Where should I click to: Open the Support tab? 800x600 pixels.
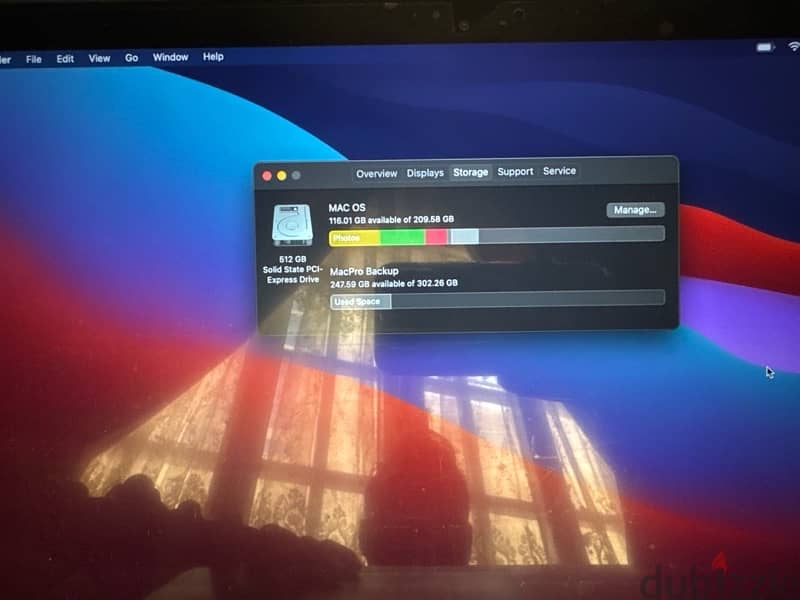point(515,172)
